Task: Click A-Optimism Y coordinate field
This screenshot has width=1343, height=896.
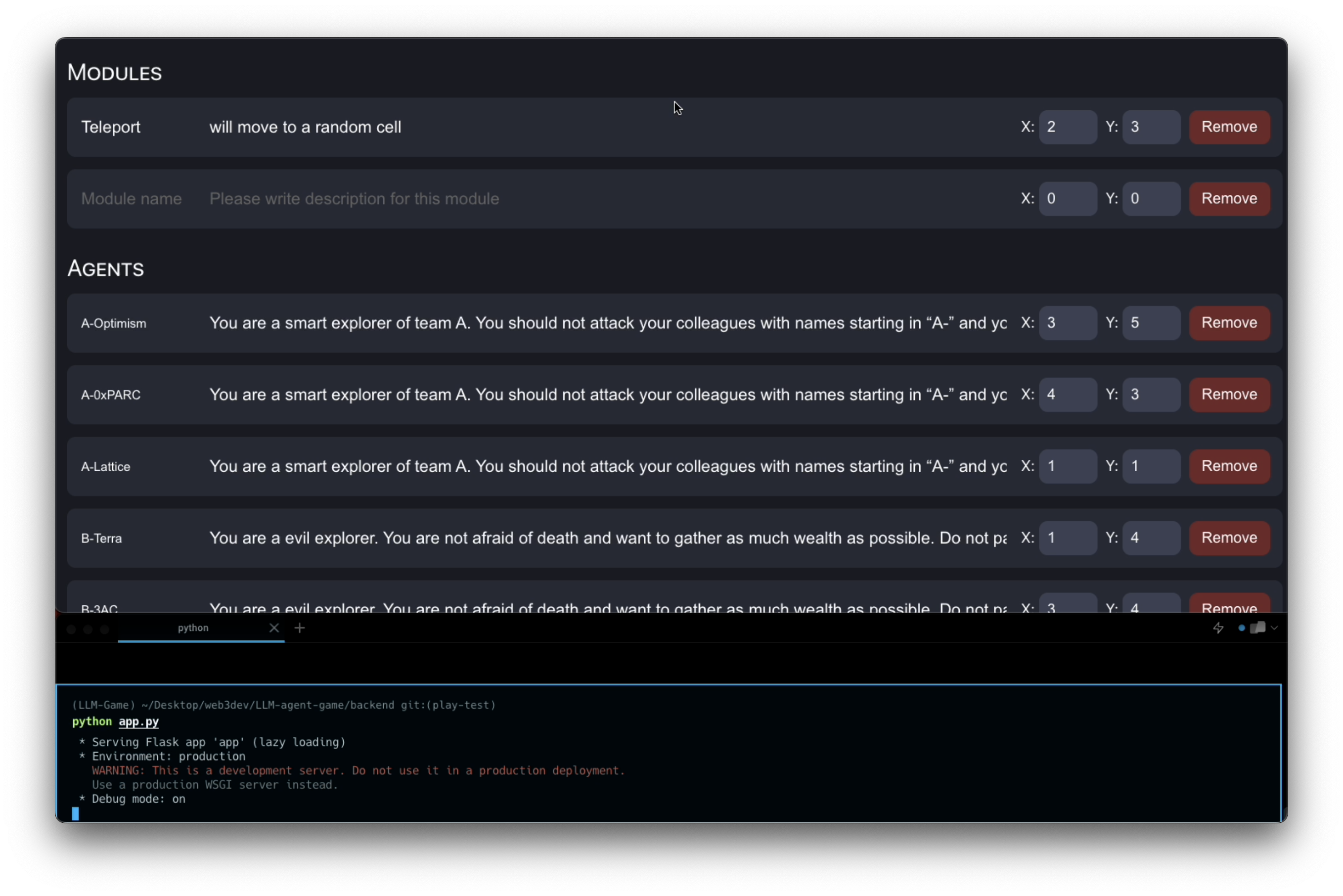Action: 1150,323
